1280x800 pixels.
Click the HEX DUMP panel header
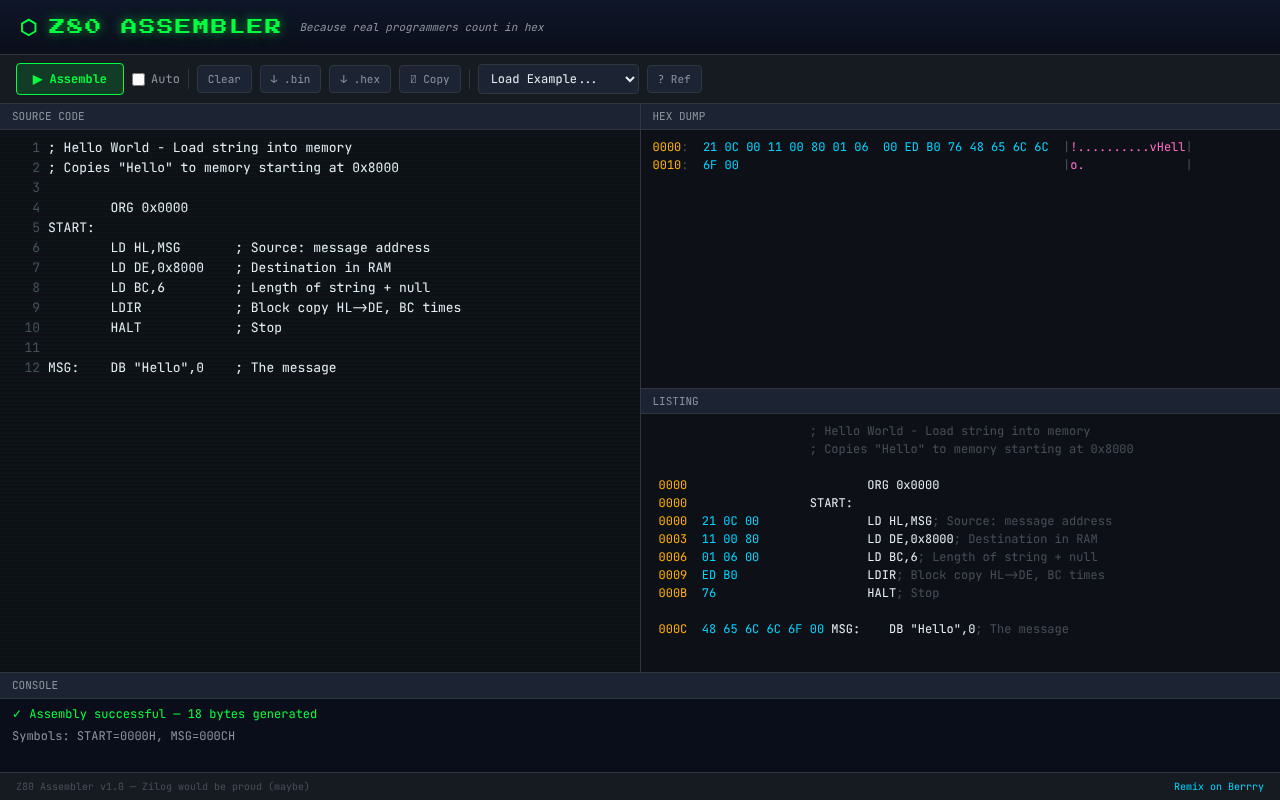(960, 117)
